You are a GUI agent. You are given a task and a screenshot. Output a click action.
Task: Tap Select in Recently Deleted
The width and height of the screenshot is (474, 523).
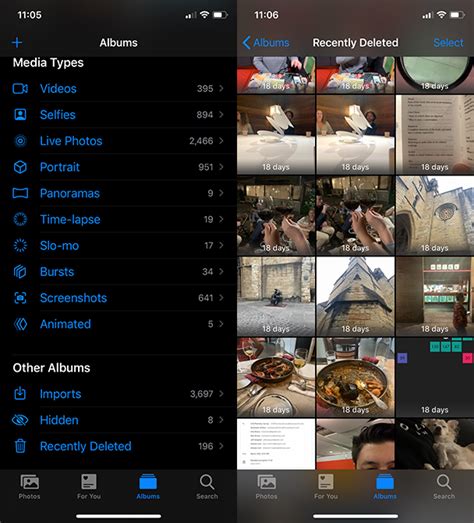coord(448,43)
